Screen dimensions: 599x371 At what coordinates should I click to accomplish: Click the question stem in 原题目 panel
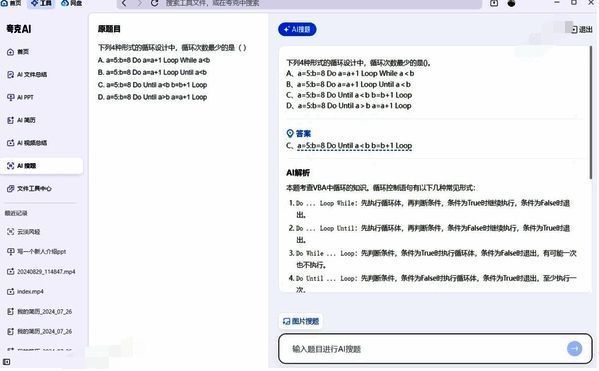coord(172,47)
